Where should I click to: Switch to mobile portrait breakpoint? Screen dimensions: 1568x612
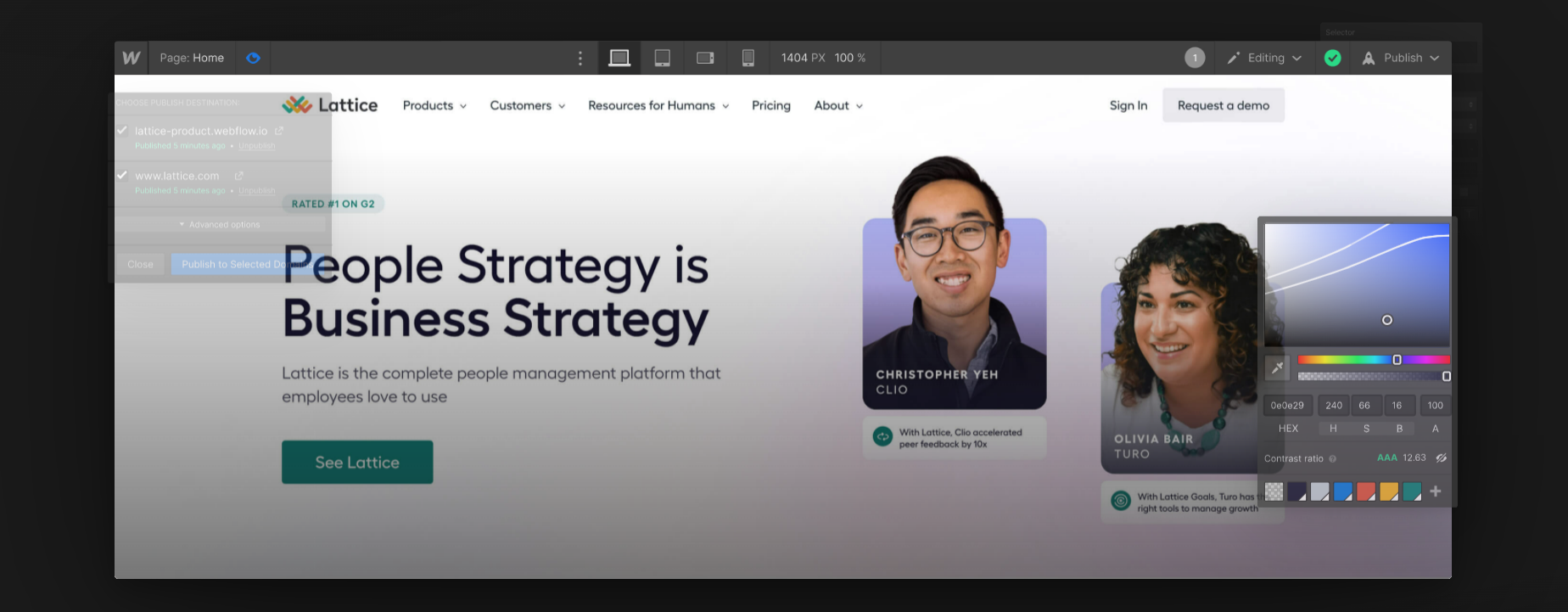[748, 58]
